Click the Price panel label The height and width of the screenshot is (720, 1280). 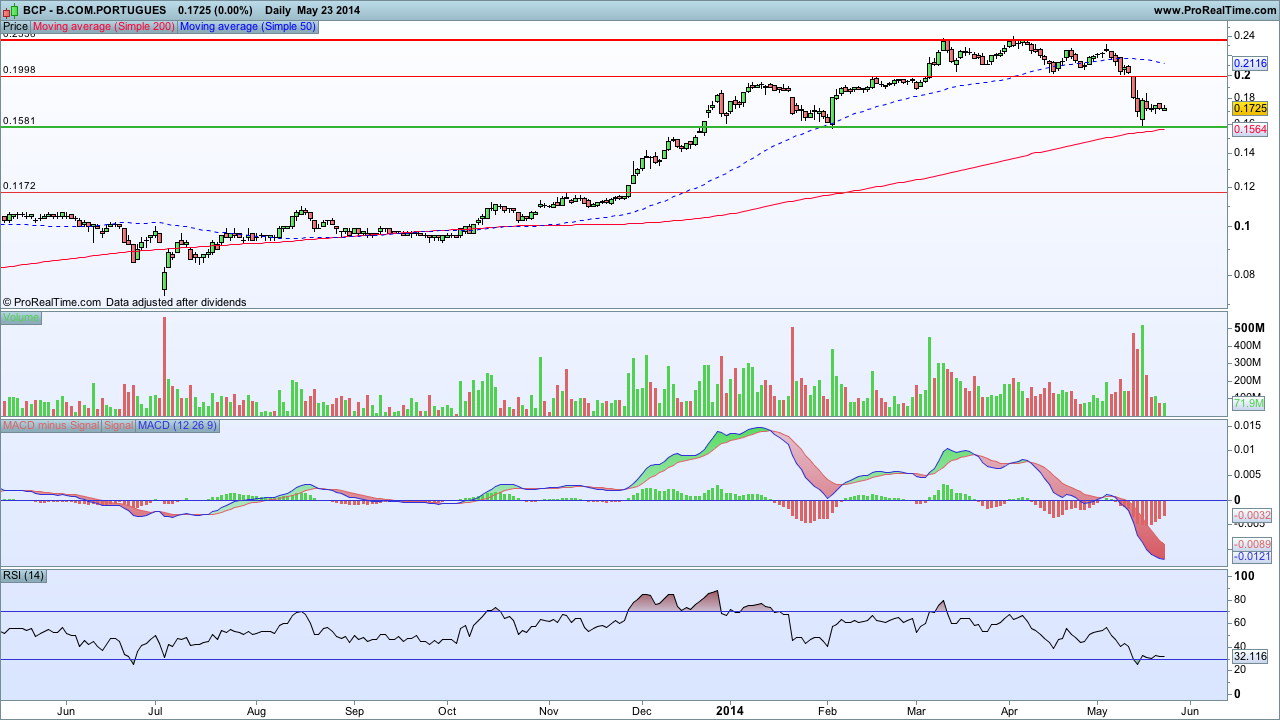16,27
